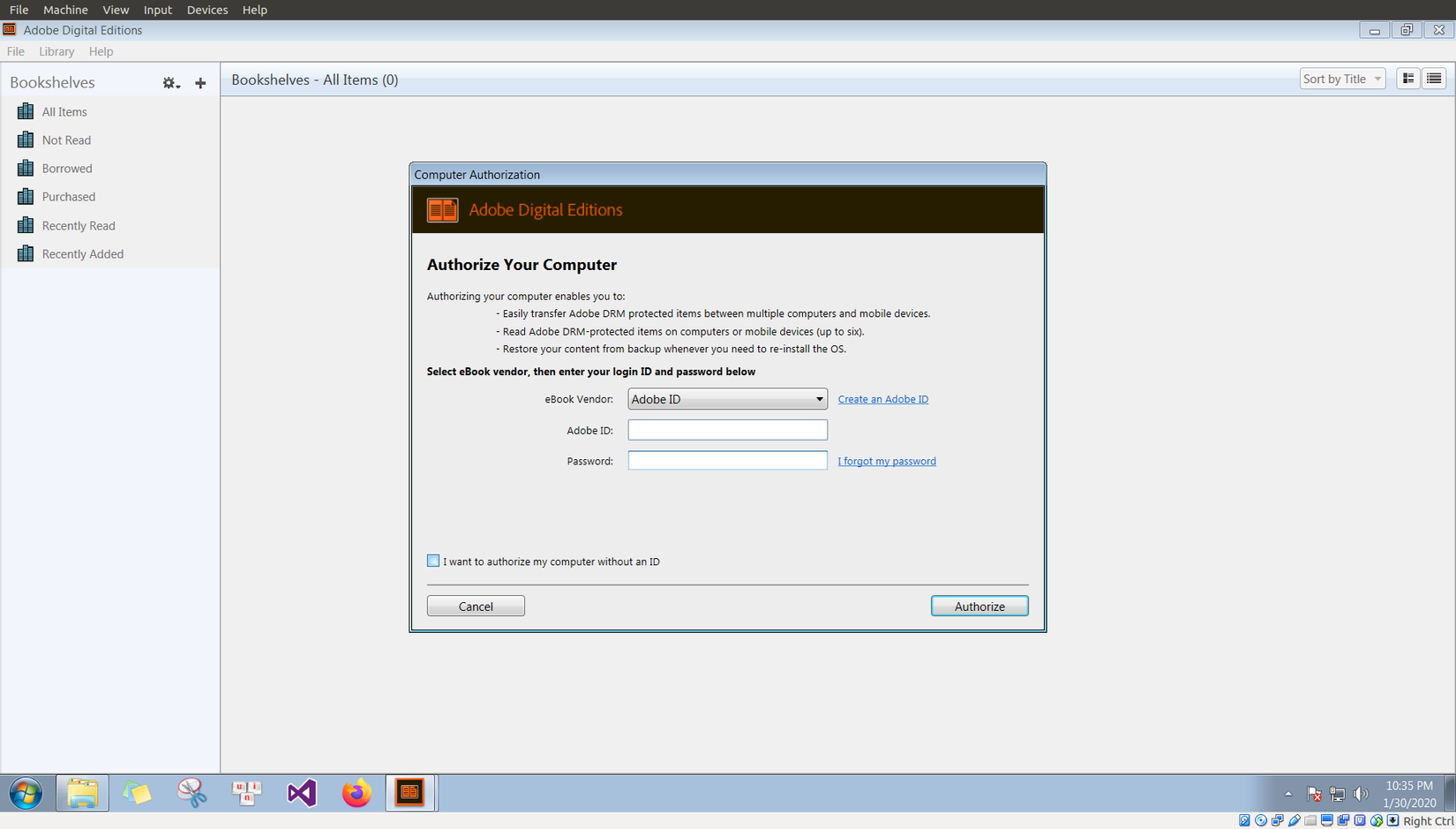Click the Recently Added bookshelf icon
Viewport: 1456px width, 829px height.
(x=26, y=253)
